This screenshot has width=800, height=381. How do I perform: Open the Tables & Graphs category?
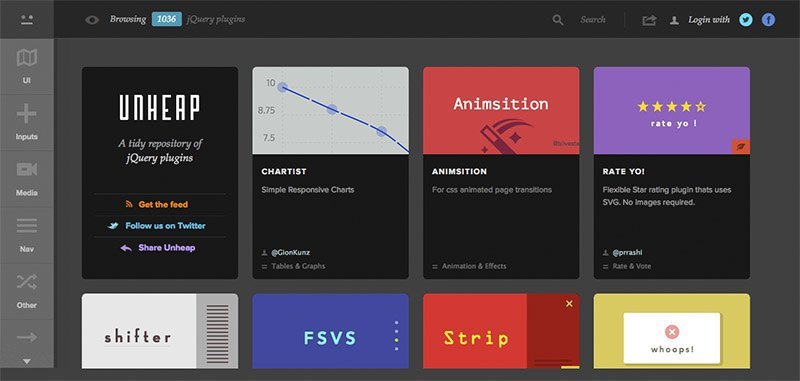click(x=298, y=266)
